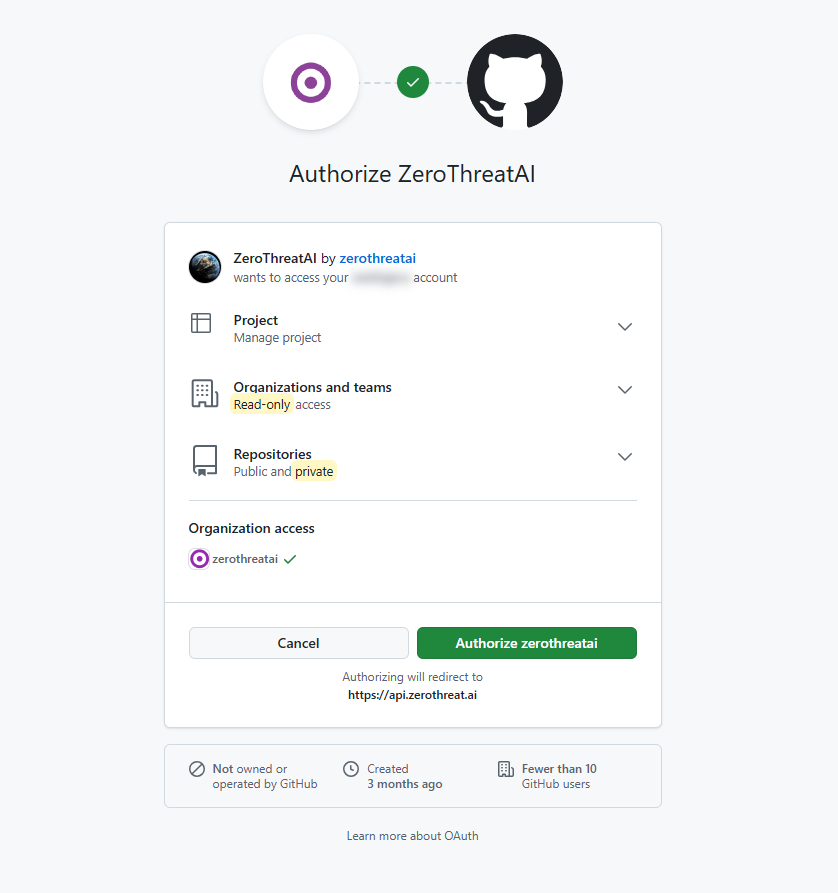This screenshot has width=838, height=893.
Task: Click the zerothreatai organization avatar icon
Action: click(x=199, y=559)
